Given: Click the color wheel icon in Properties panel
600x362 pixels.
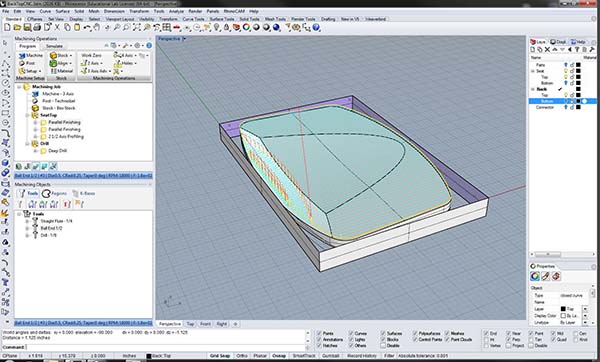Looking at the screenshot, I should 535,276.
